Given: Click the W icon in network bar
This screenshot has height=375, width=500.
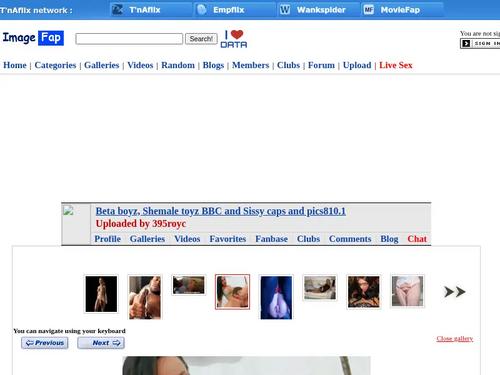Looking at the screenshot, I should [x=285, y=10].
